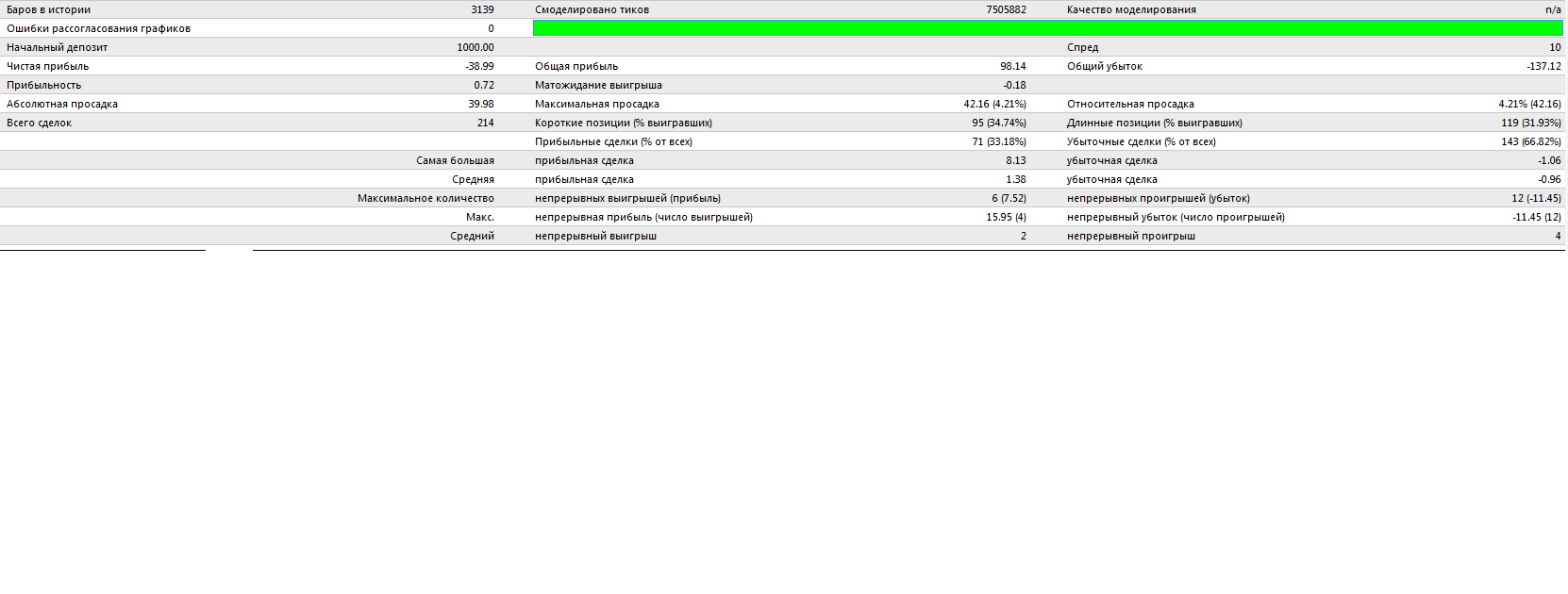Click 'Качество моделирования' label
This screenshot has width=1568, height=594.
pos(1131,9)
